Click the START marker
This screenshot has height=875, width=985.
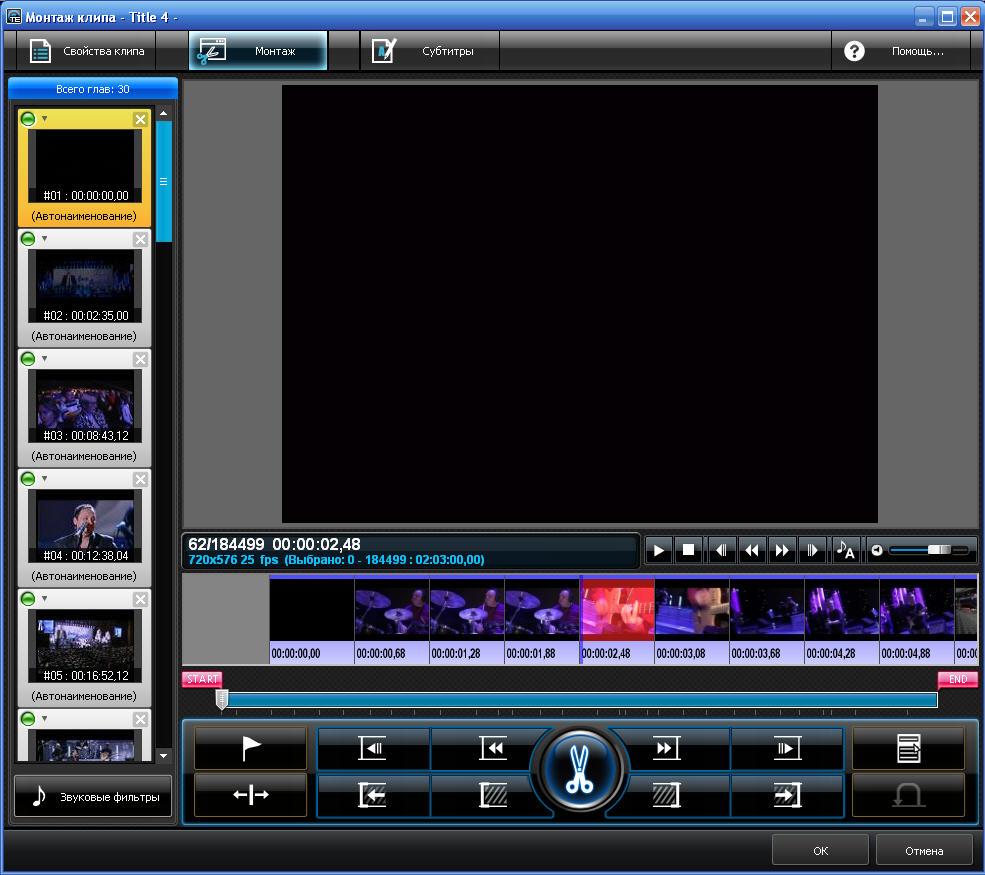pyautogui.click(x=202, y=679)
